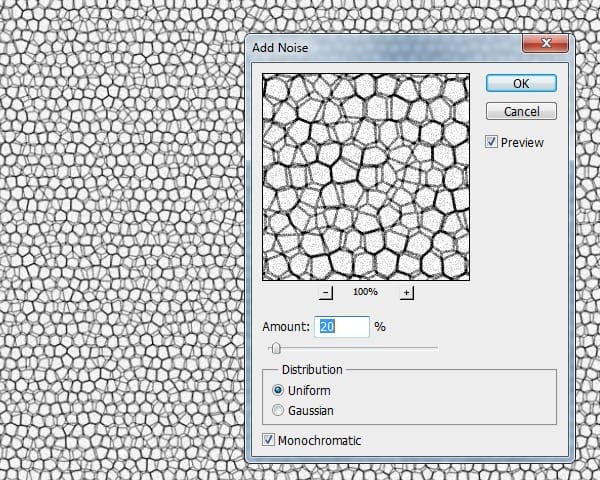Select the Gaussian distribution option
This screenshot has height=480, width=600.
(x=278, y=410)
